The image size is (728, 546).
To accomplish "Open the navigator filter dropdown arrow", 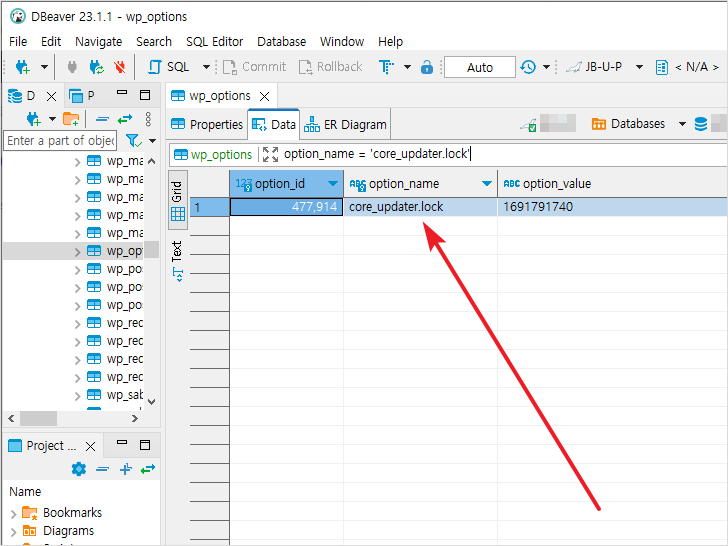I will (152, 141).
